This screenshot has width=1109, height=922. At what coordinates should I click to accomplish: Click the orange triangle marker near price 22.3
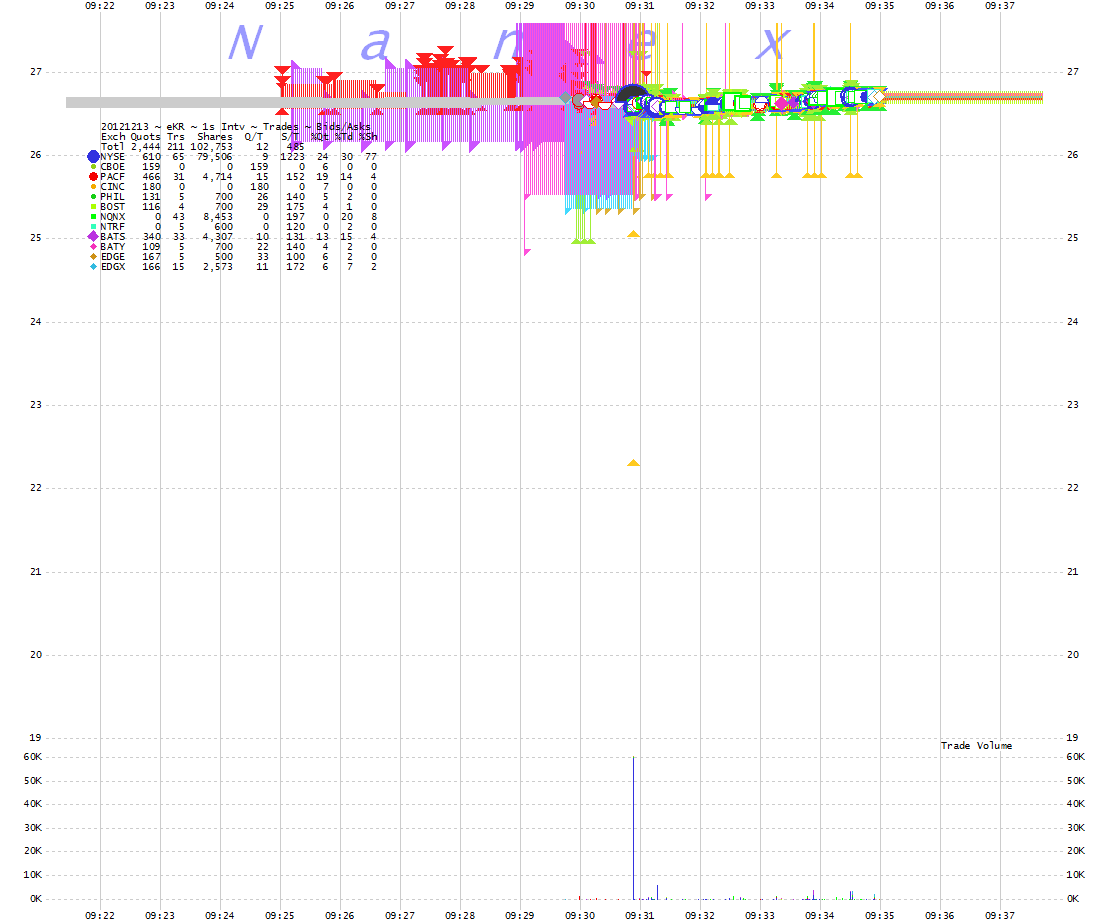633,463
